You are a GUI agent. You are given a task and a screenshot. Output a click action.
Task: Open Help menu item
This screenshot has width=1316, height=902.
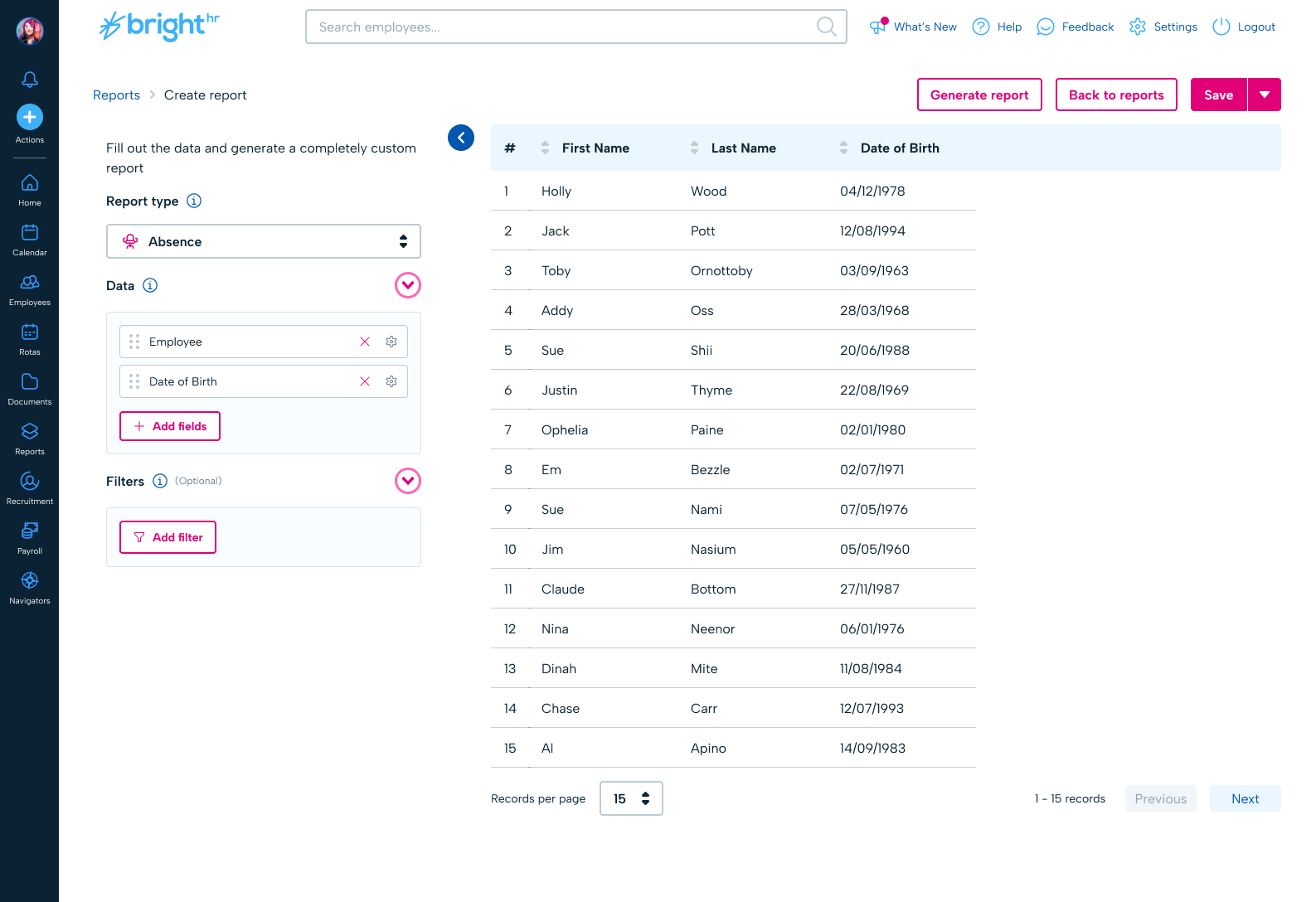pos(997,27)
